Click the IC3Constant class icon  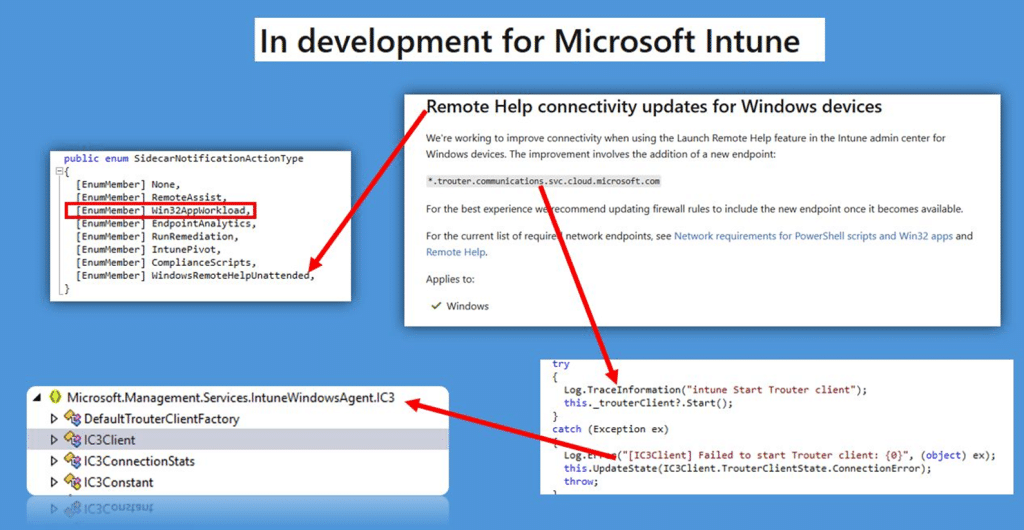point(73,482)
